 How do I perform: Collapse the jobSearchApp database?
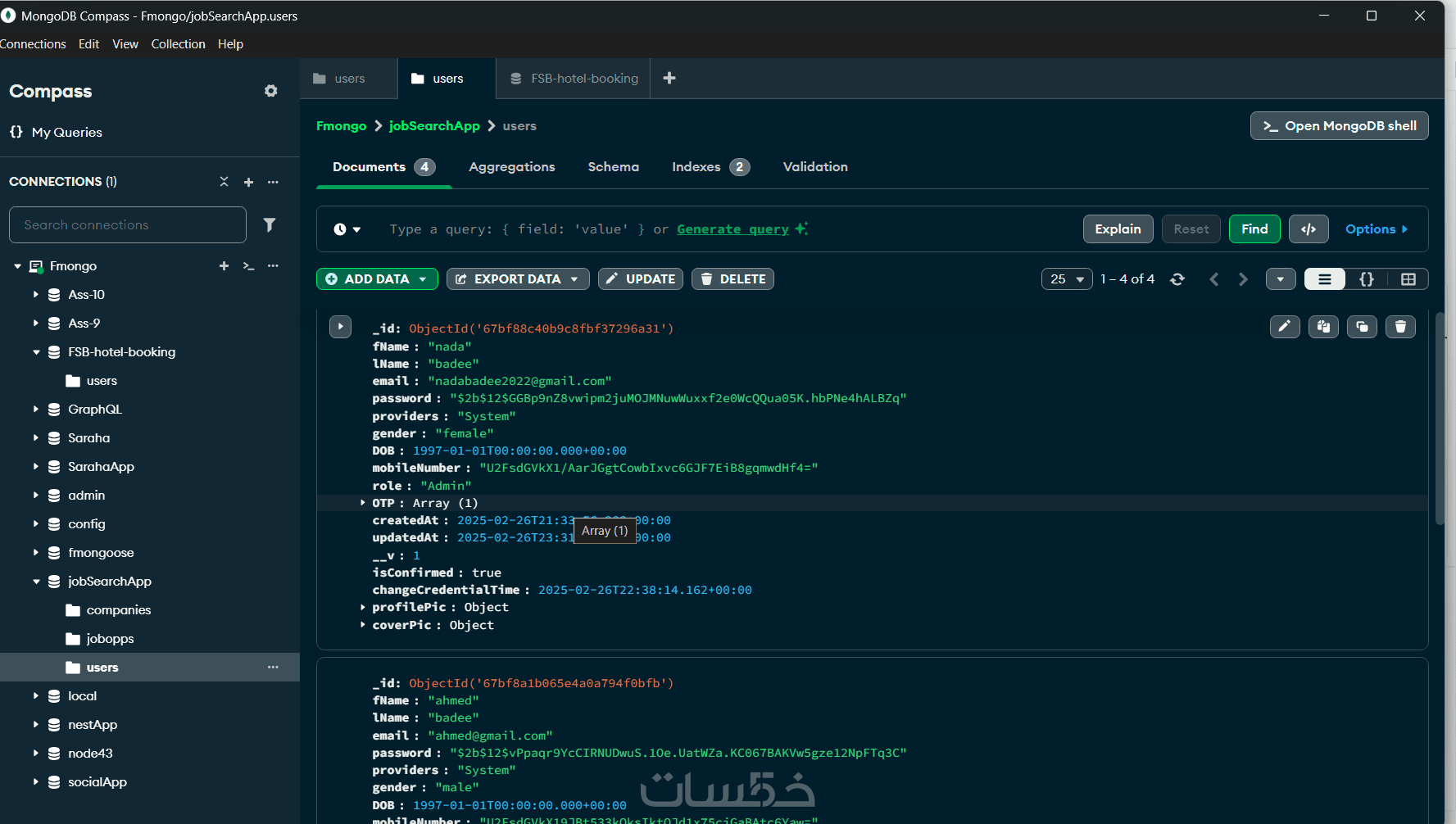[x=35, y=582]
